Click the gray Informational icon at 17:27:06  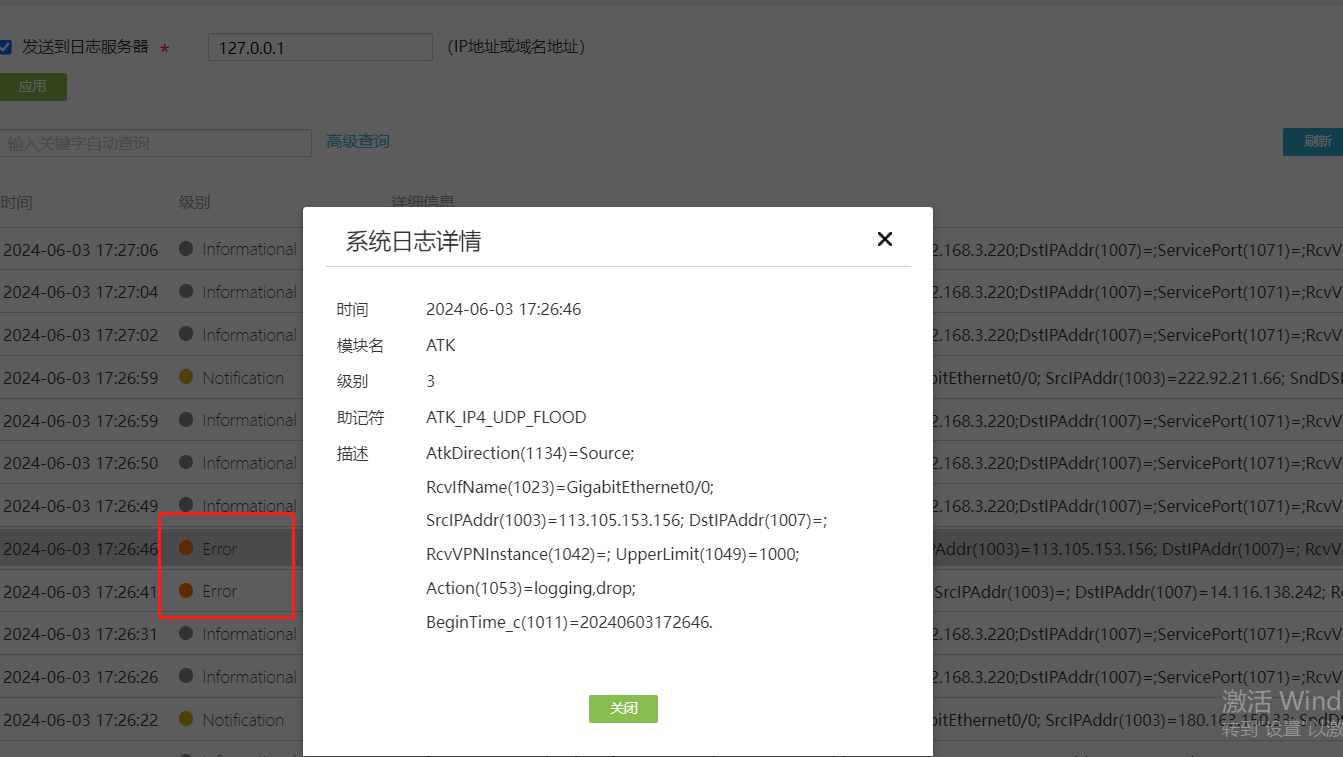(186, 249)
